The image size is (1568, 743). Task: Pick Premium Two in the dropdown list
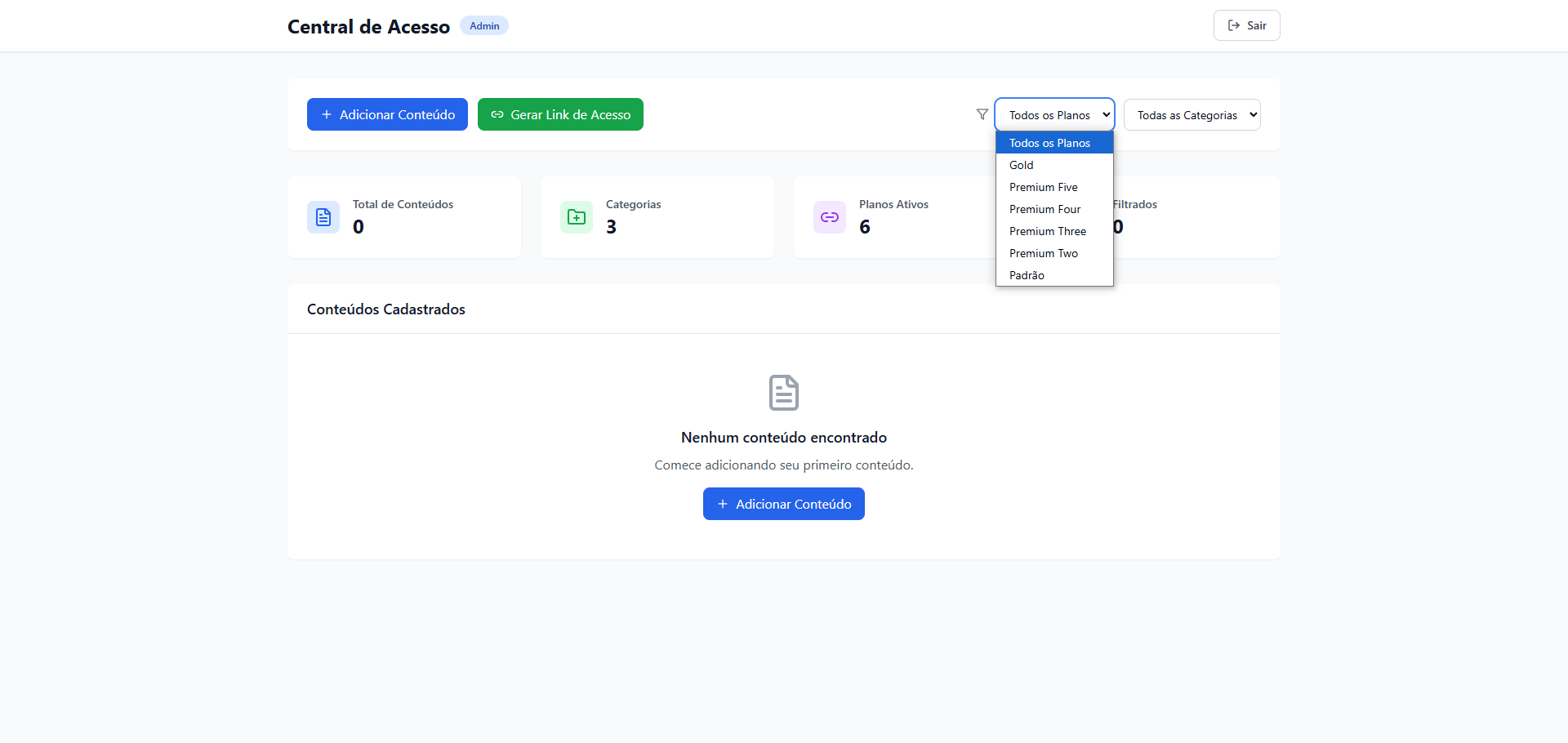1054,253
